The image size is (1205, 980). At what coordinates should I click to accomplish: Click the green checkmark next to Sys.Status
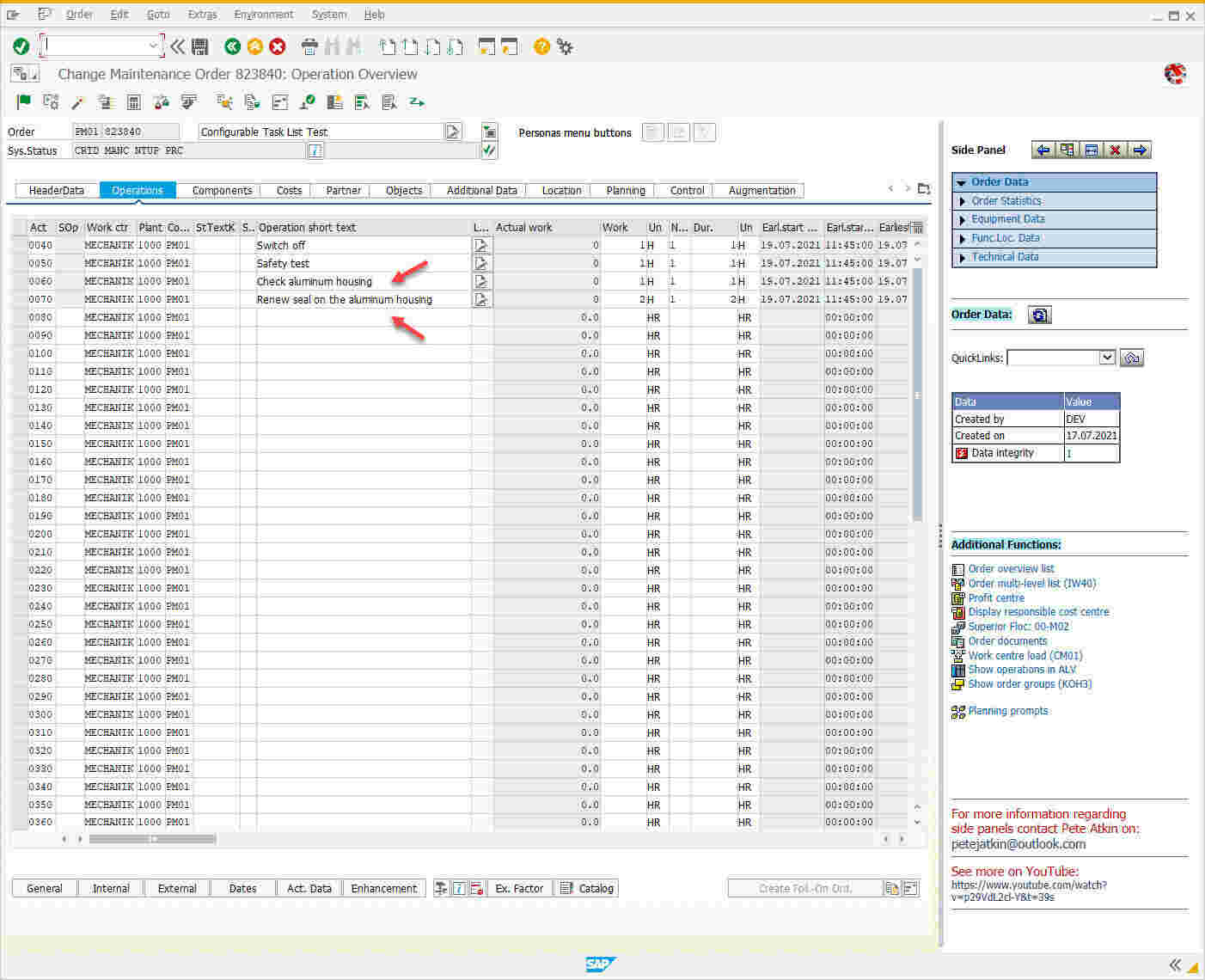[487, 150]
